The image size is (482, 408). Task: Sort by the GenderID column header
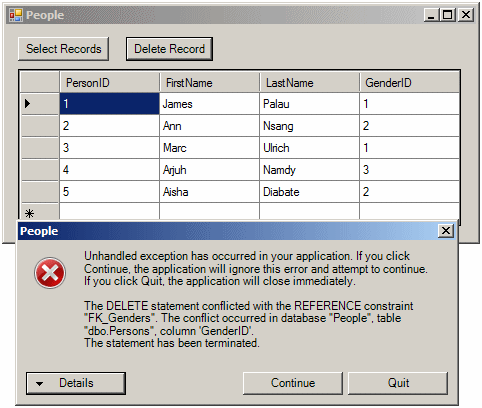click(409, 82)
